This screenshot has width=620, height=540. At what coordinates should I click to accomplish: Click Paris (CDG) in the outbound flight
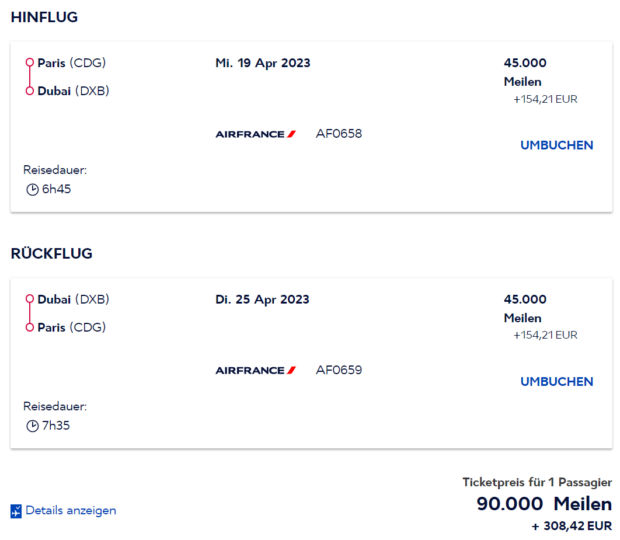[72, 63]
